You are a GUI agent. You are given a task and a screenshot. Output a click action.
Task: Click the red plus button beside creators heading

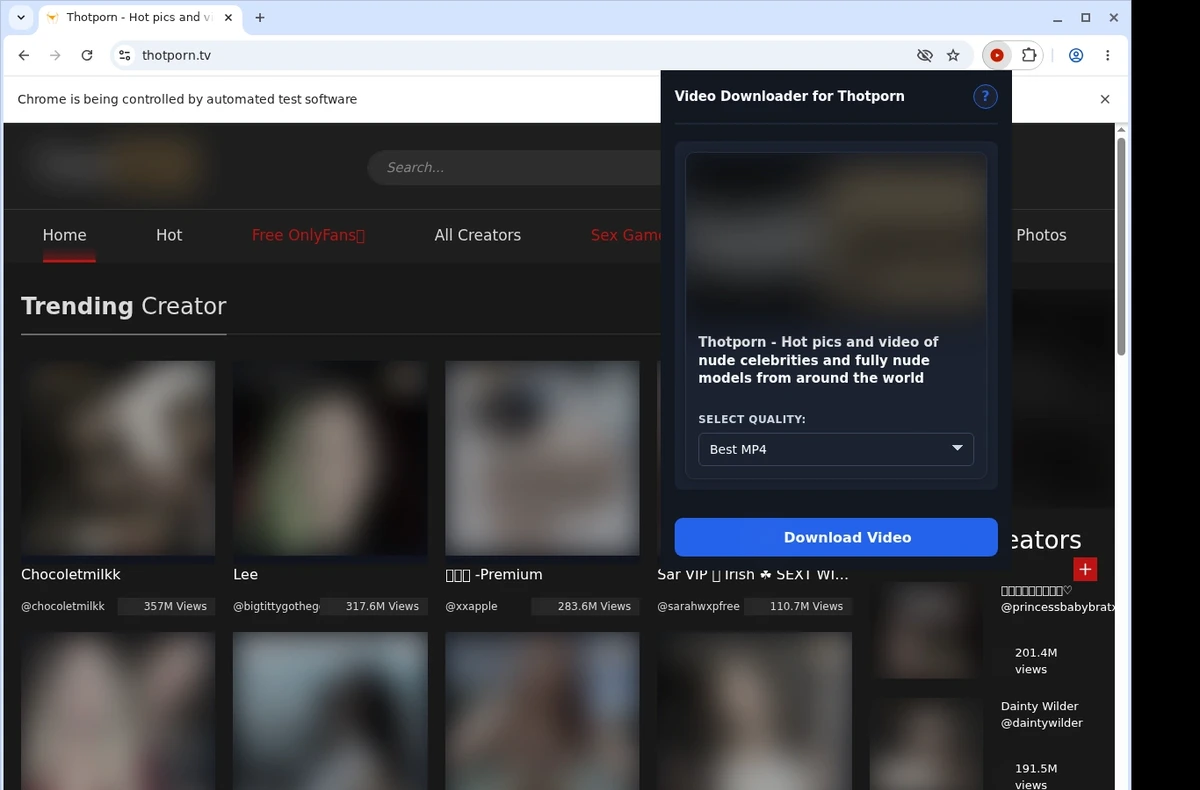1085,569
